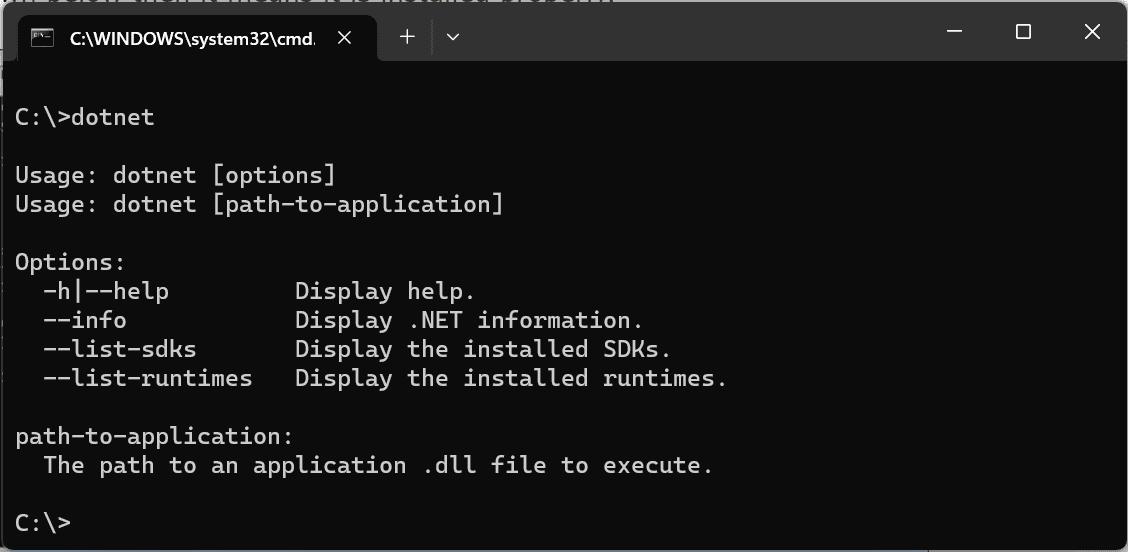Select the C:\WINDOWS\system32\cmd tab
This screenshot has height=552, width=1128.
[x=190, y=38]
